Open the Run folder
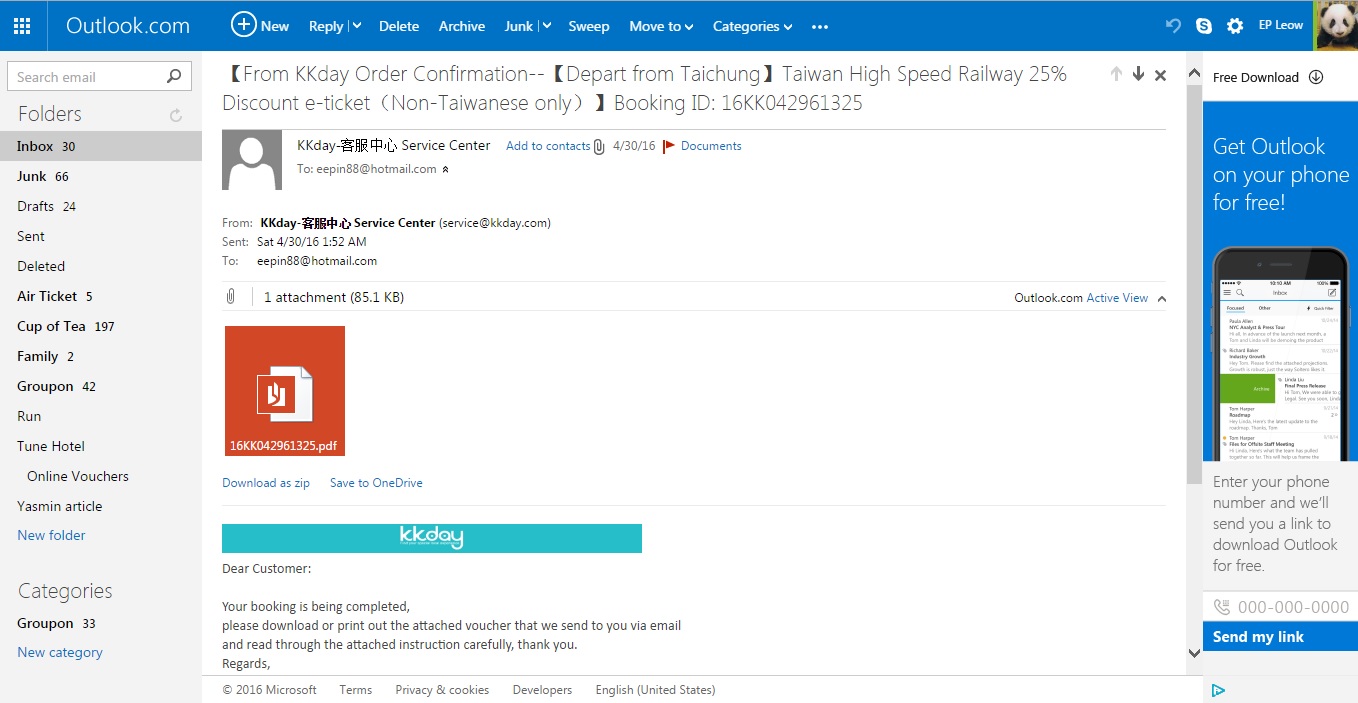 (x=100, y=416)
